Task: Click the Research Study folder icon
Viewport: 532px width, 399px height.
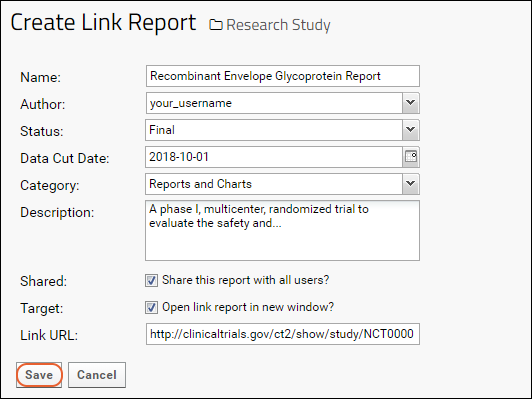Action: (x=216, y=25)
